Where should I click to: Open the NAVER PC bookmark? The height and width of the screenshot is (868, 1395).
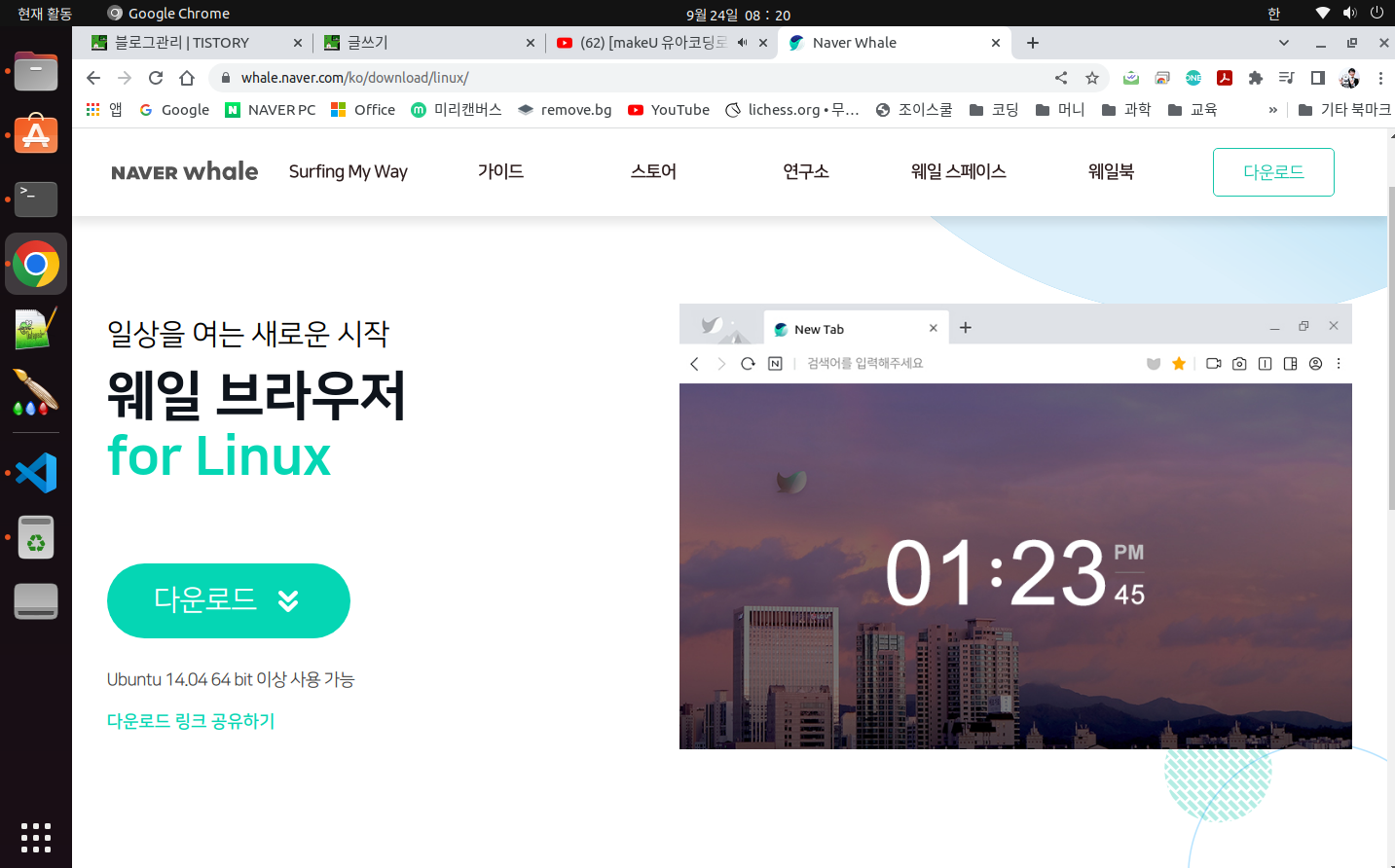tap(271, 110)
